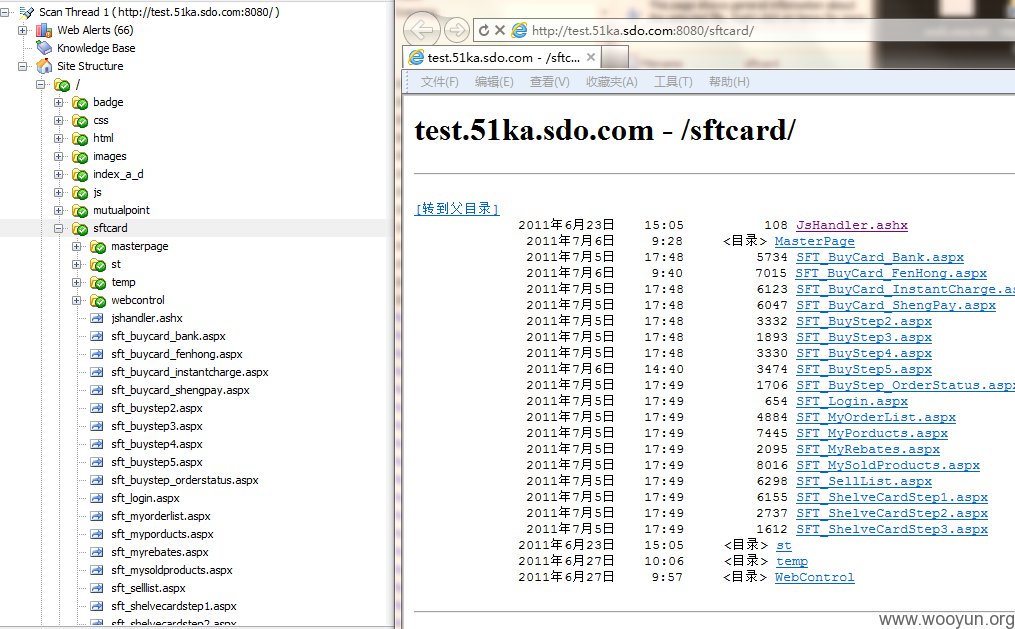
Task: Open the st directory link
Action: tap(783, 546)
